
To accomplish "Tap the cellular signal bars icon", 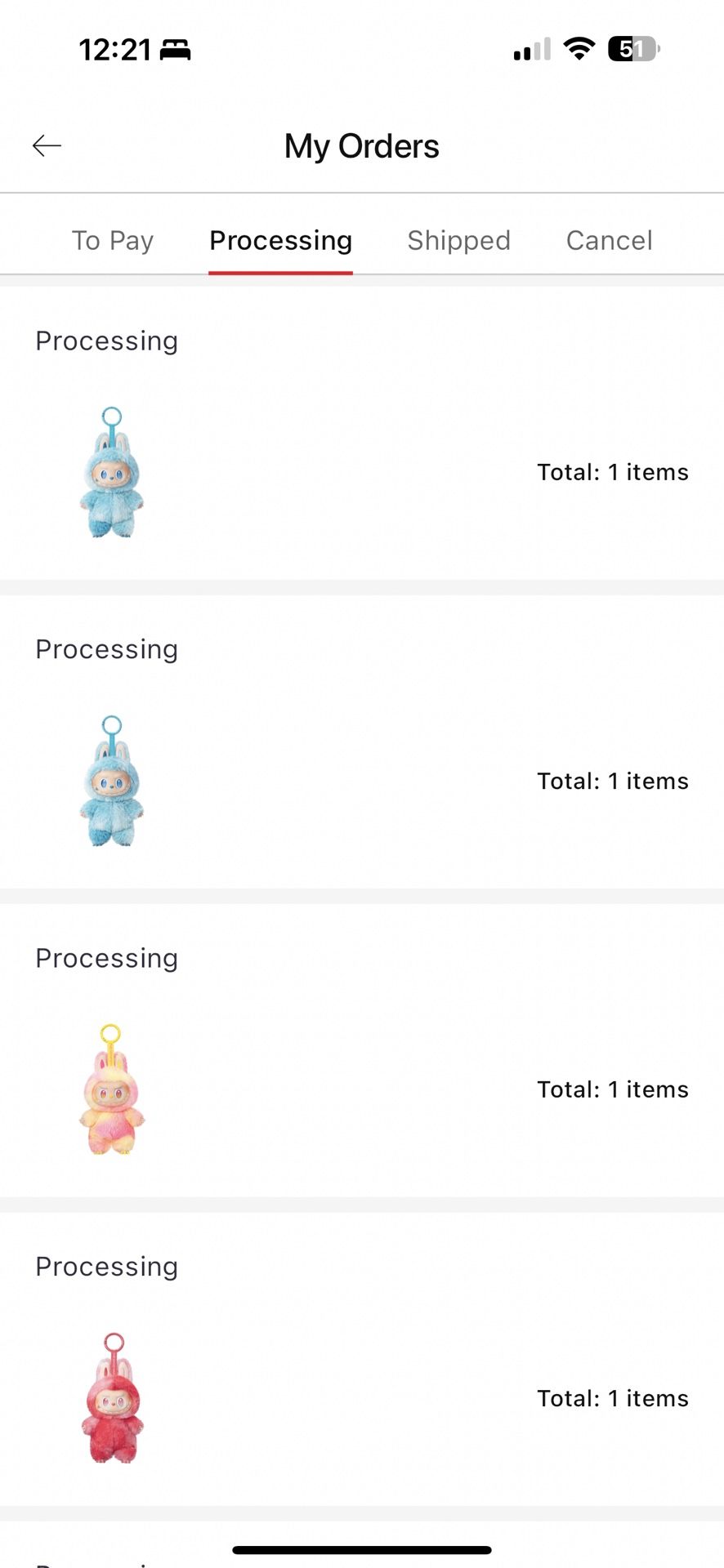I will point(532,50).
